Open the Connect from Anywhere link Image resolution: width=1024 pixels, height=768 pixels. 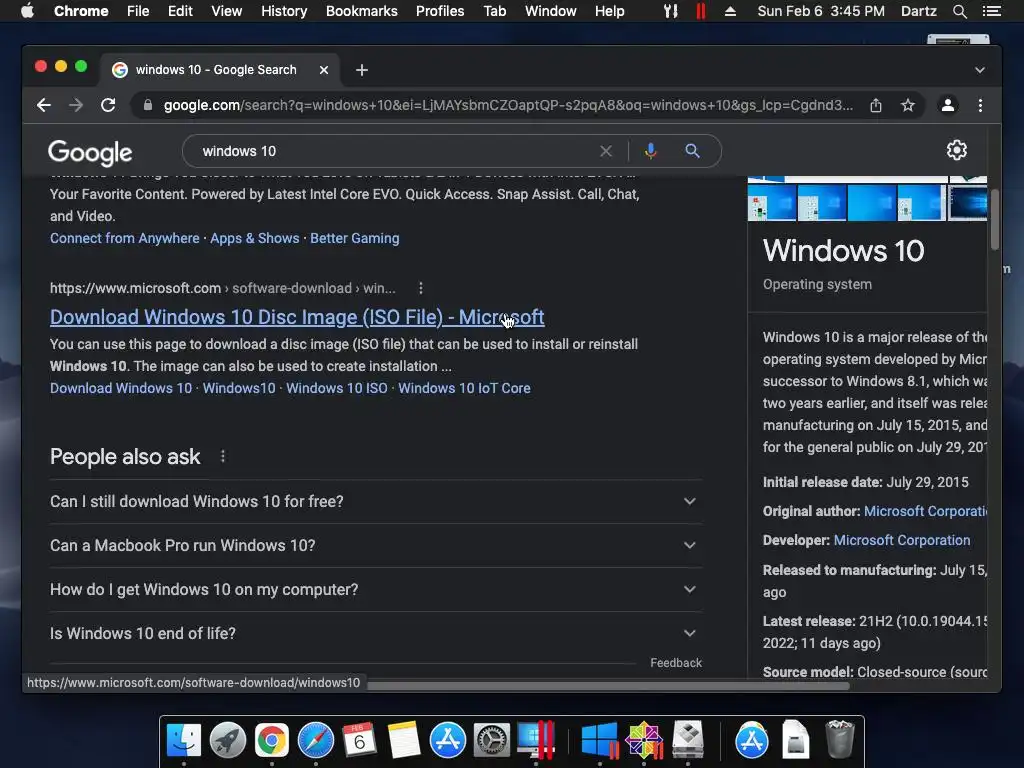point(125,238)
